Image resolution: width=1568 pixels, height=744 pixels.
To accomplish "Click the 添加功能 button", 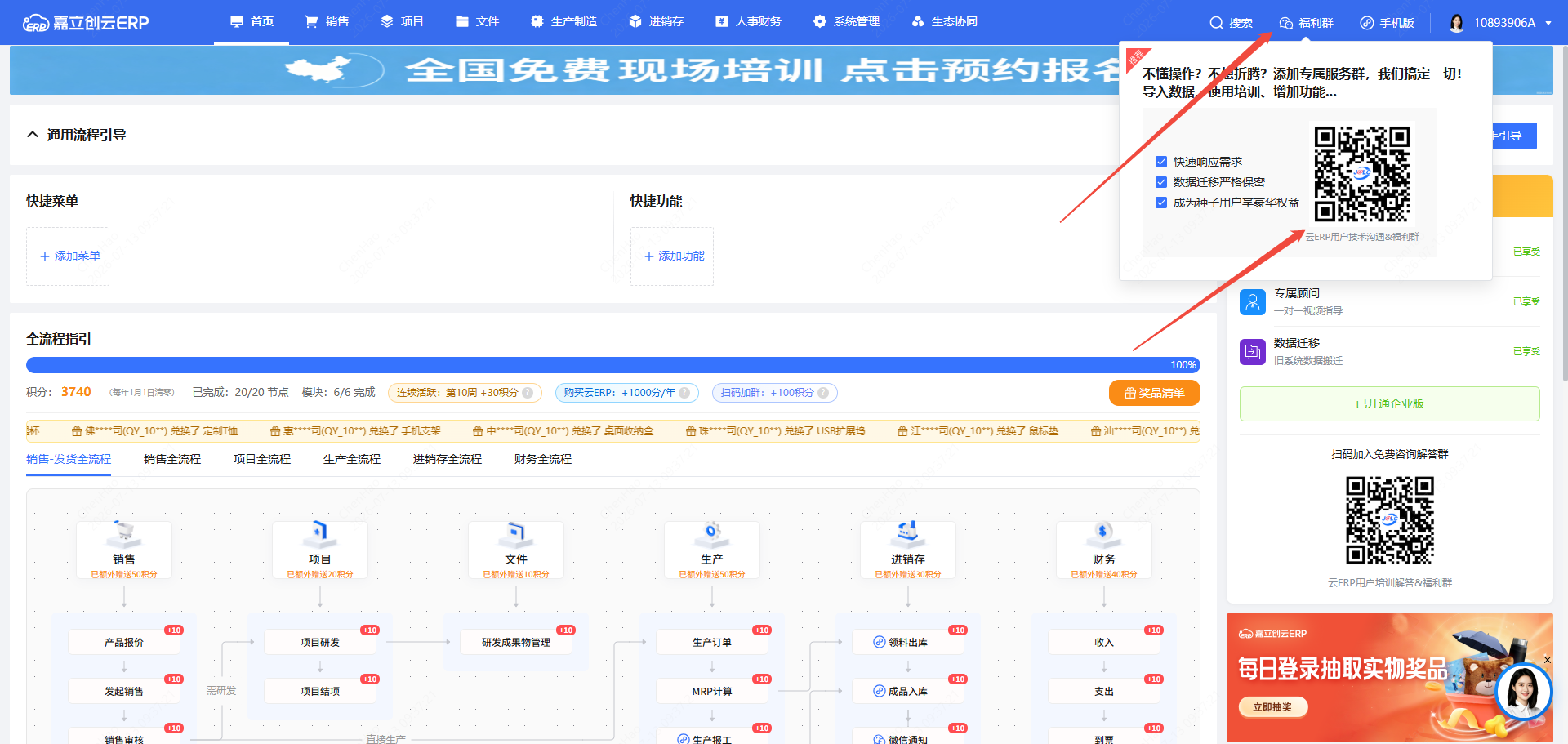I will click(x=672, y=256).
